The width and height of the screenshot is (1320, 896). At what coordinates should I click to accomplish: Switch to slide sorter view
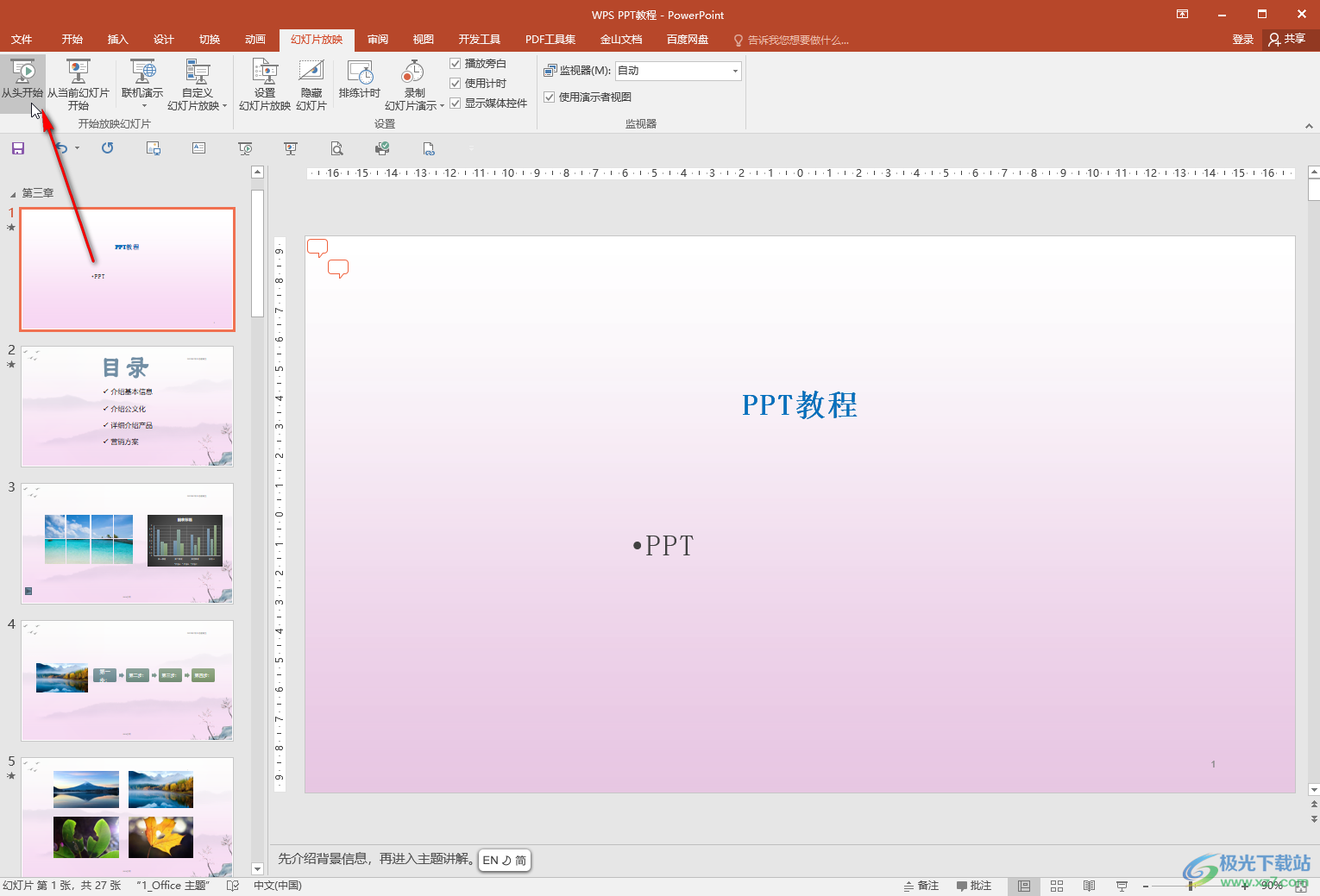point(1057,886)
